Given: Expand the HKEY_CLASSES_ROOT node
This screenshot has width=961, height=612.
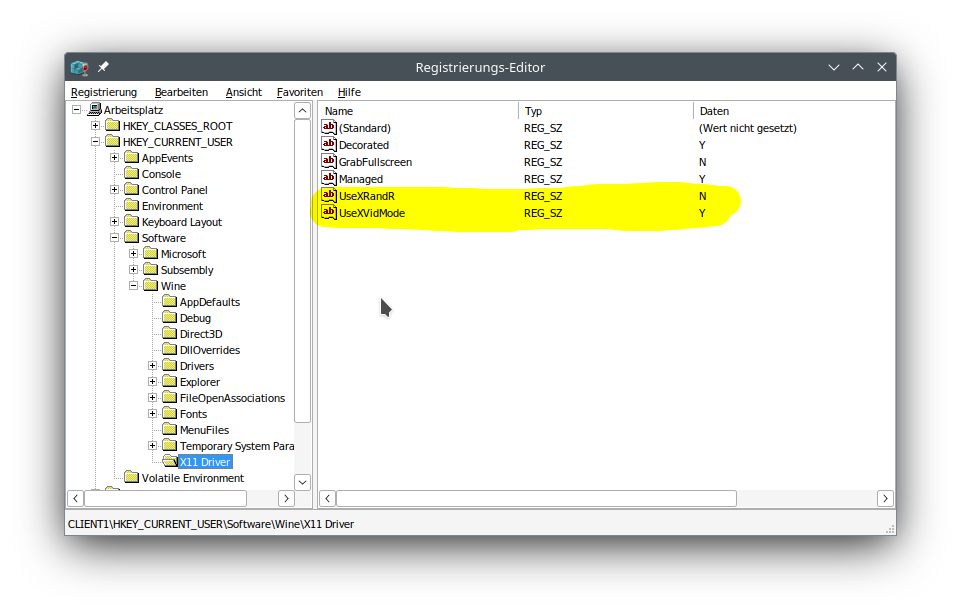Looking at the screenshot, I should click(96, 126).
